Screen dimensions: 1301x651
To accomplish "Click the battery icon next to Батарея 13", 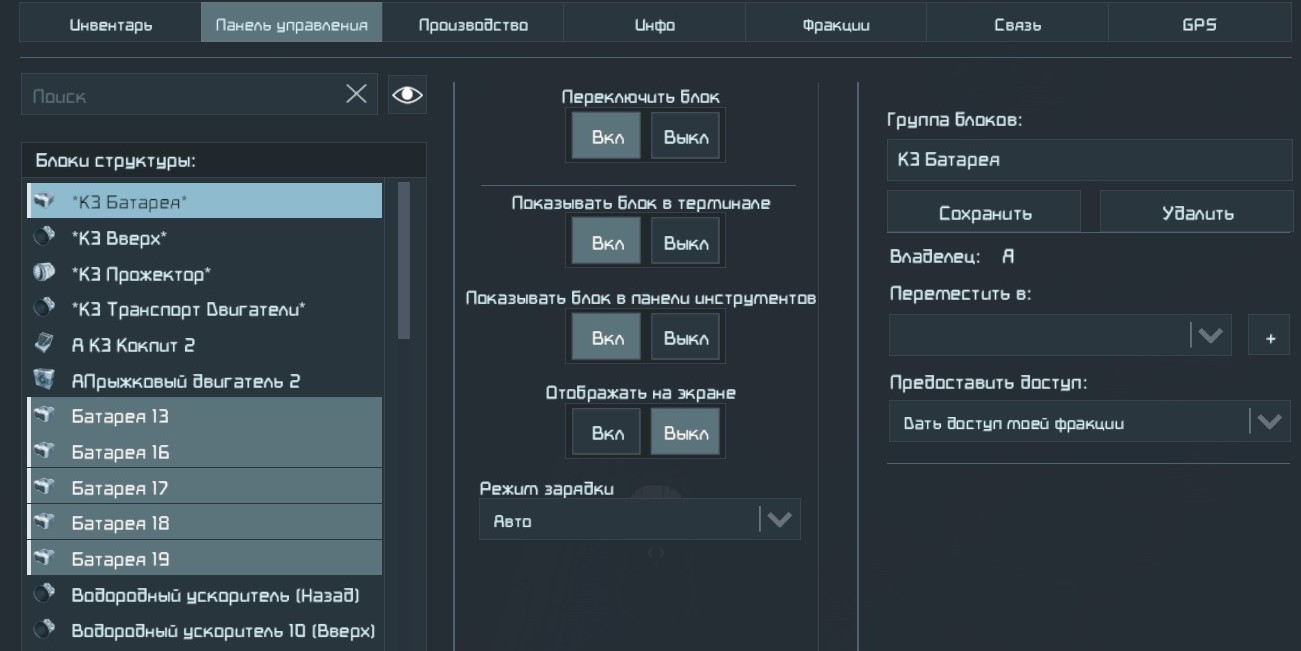I will point(42,416).
